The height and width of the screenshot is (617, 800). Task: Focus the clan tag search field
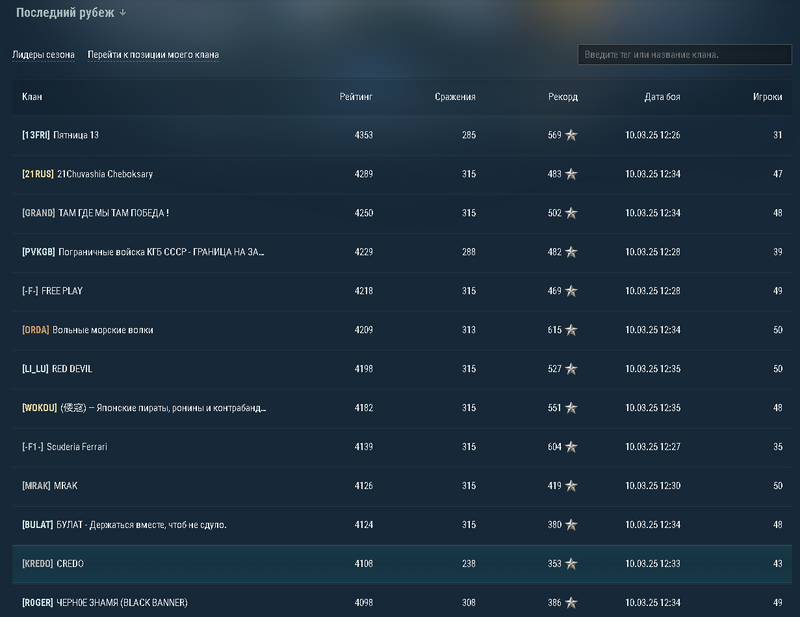[x=684, y=55]
